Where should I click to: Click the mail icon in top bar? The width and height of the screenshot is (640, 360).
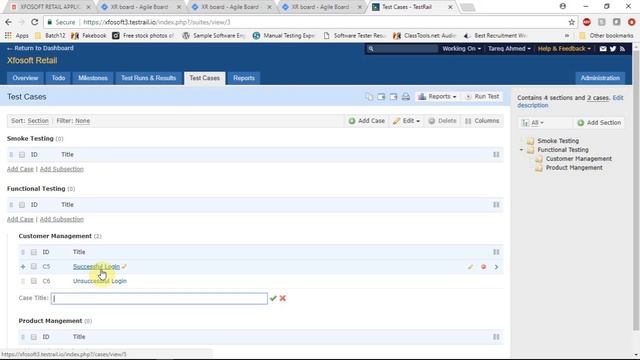click(603, 49)
